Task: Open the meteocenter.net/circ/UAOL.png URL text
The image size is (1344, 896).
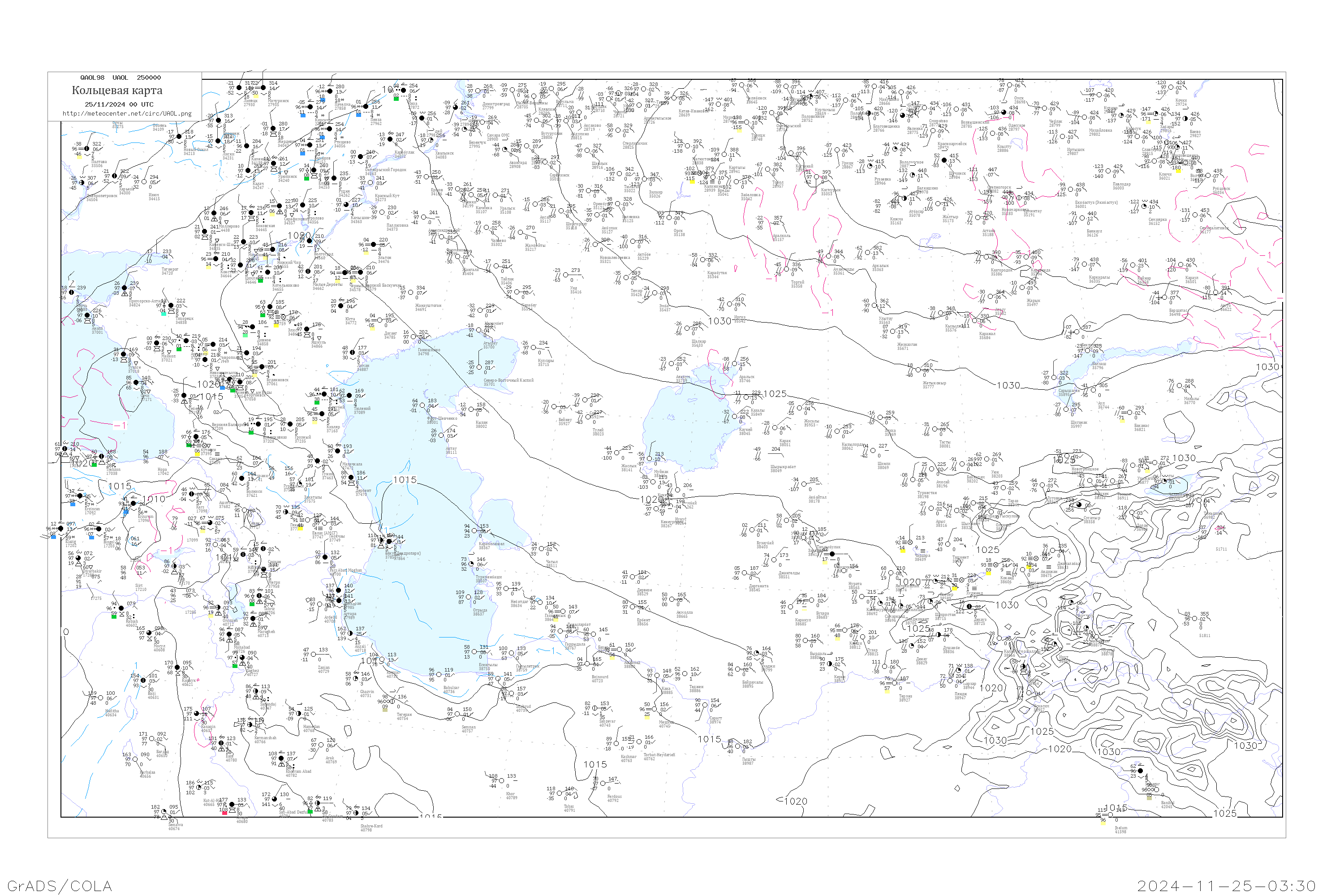Action: pyautogui.click(x=127, y=113)
